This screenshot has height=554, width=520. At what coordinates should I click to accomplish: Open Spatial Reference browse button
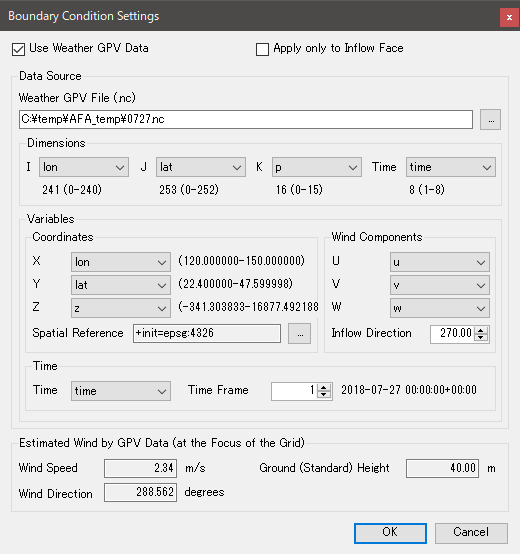point(300,333)
